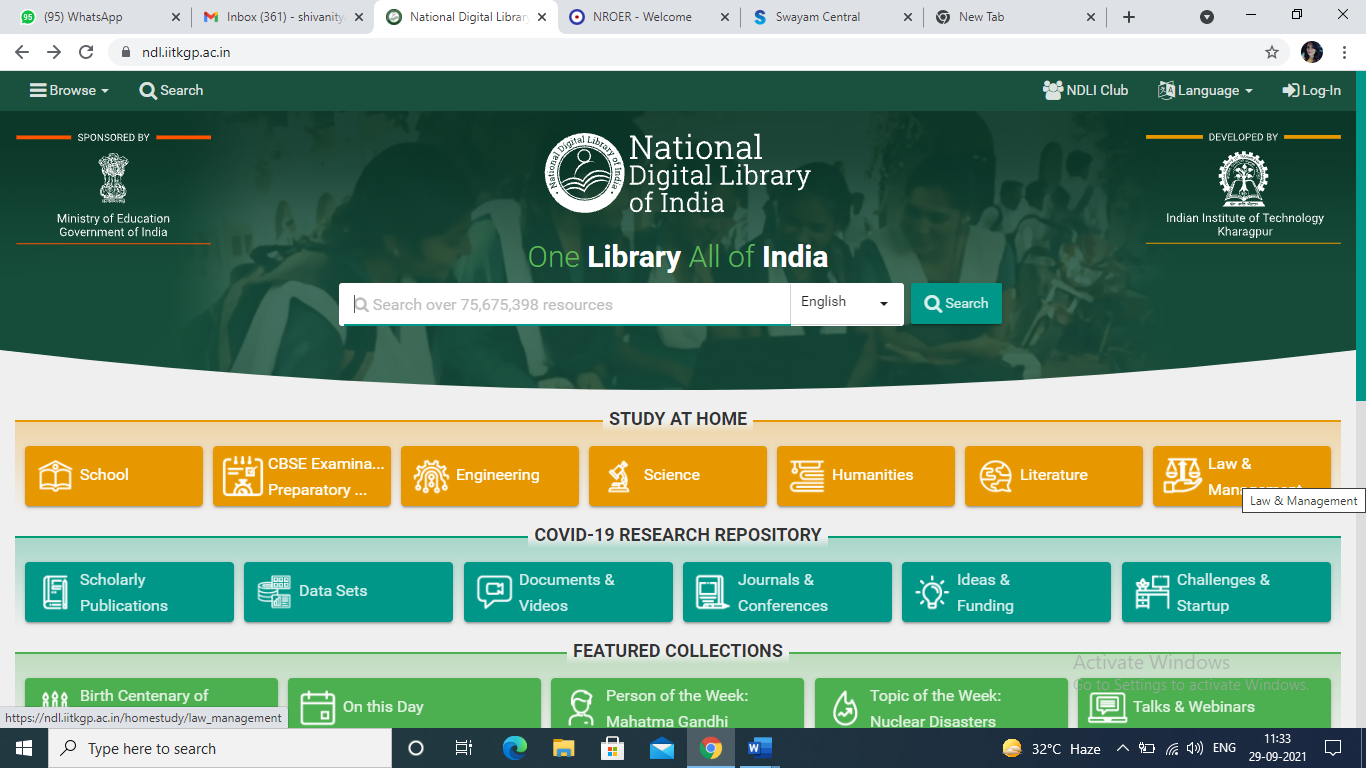Select the Literature globe icon
Viewport: 1366px width, 768px height.
pos(994,475)
